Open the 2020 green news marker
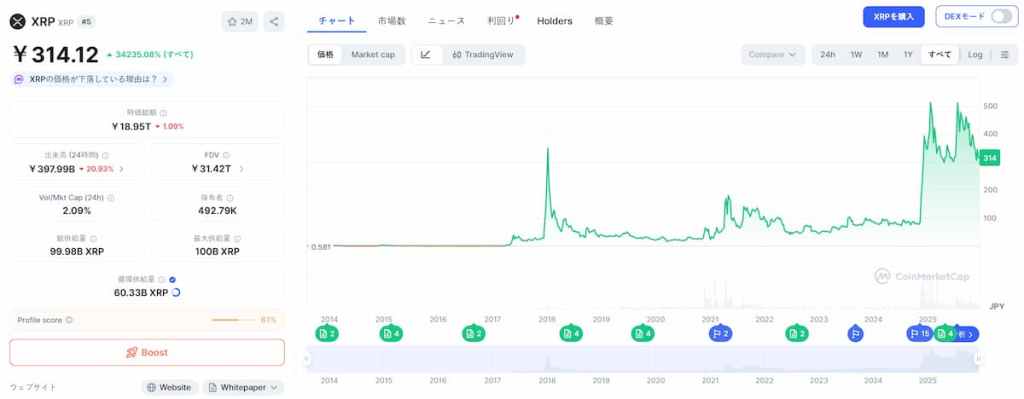 642,334
